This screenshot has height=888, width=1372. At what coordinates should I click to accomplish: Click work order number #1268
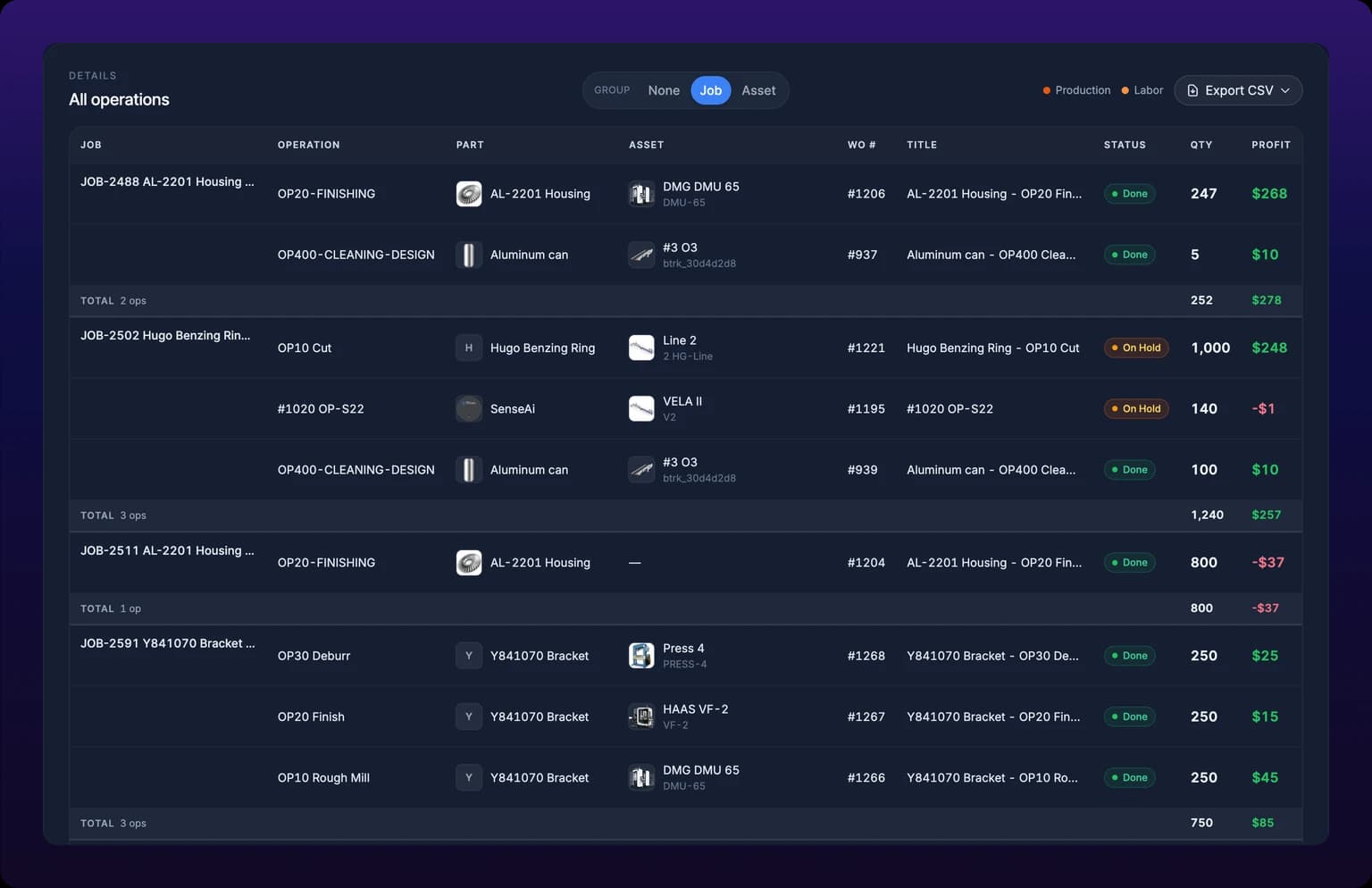[866, 656]
